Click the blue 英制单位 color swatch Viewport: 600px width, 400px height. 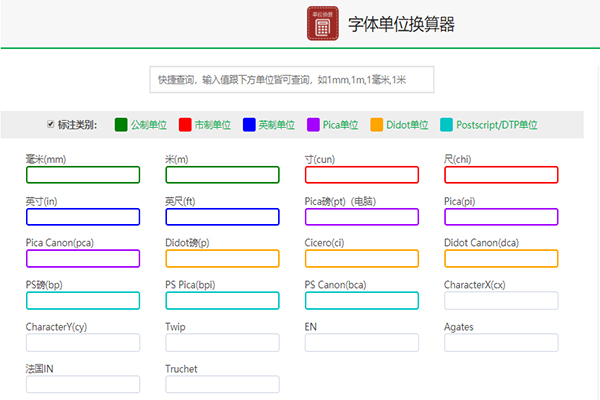coord(249,125)
